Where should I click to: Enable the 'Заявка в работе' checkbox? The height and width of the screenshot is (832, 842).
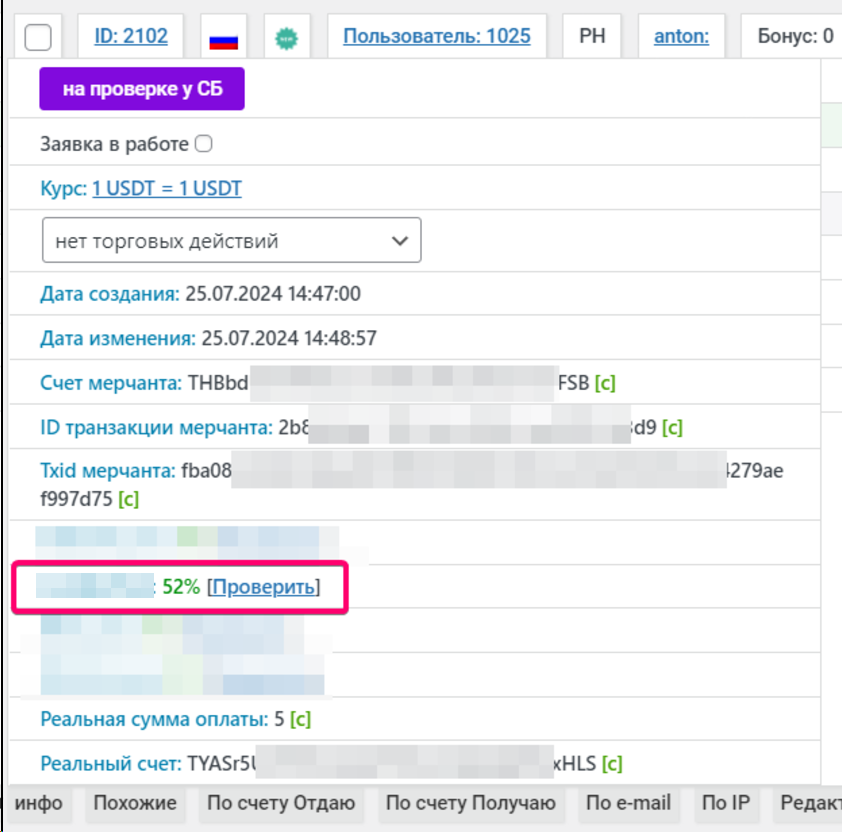[203, 144]
